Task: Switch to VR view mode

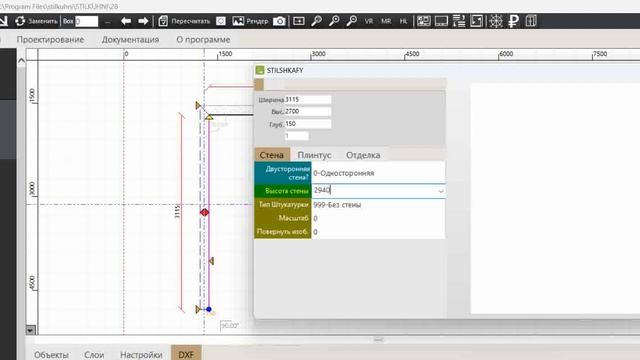Action: click(x=369, y=21)
